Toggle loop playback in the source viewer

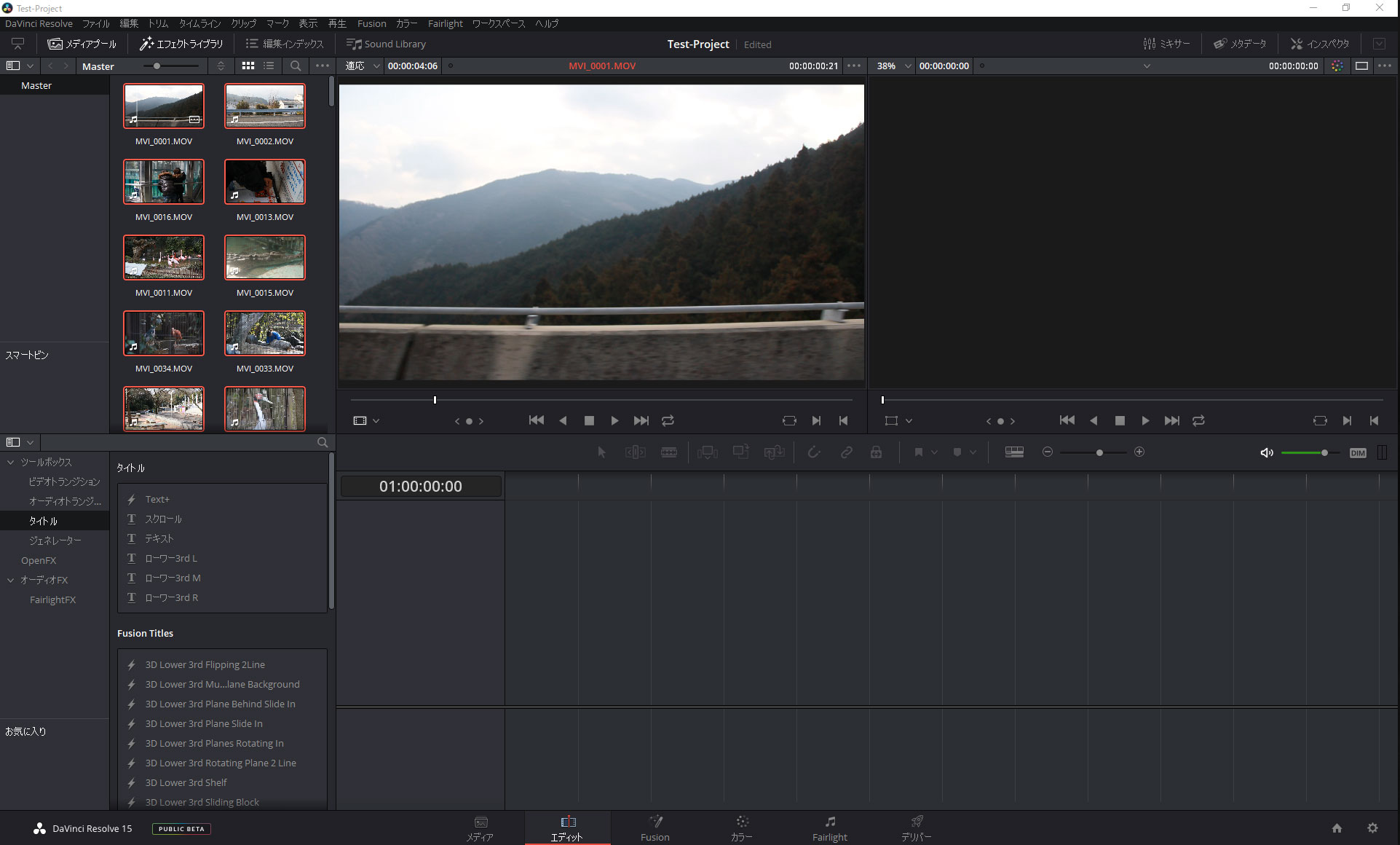pos(668,420)
